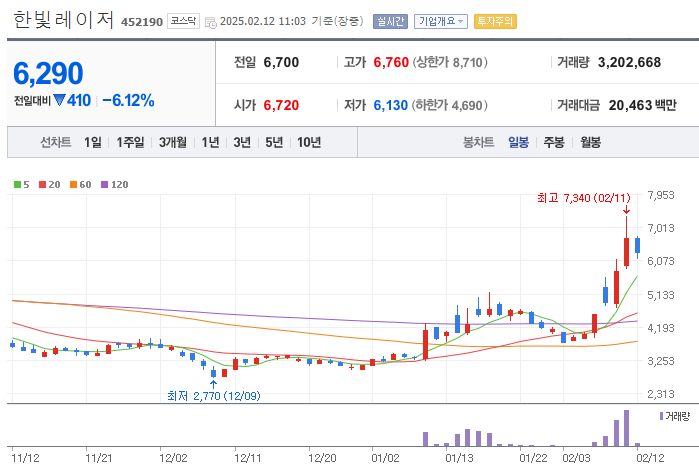Click the 투자주의 warning badge
The height and width of the screenshot is (469, 699).
[x=495, y=21]
